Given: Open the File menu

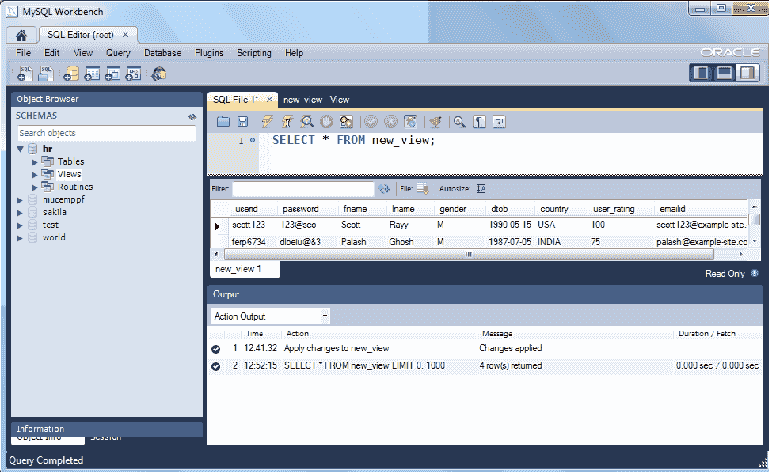Looking at the screenshot, I should tap(24, 52).
